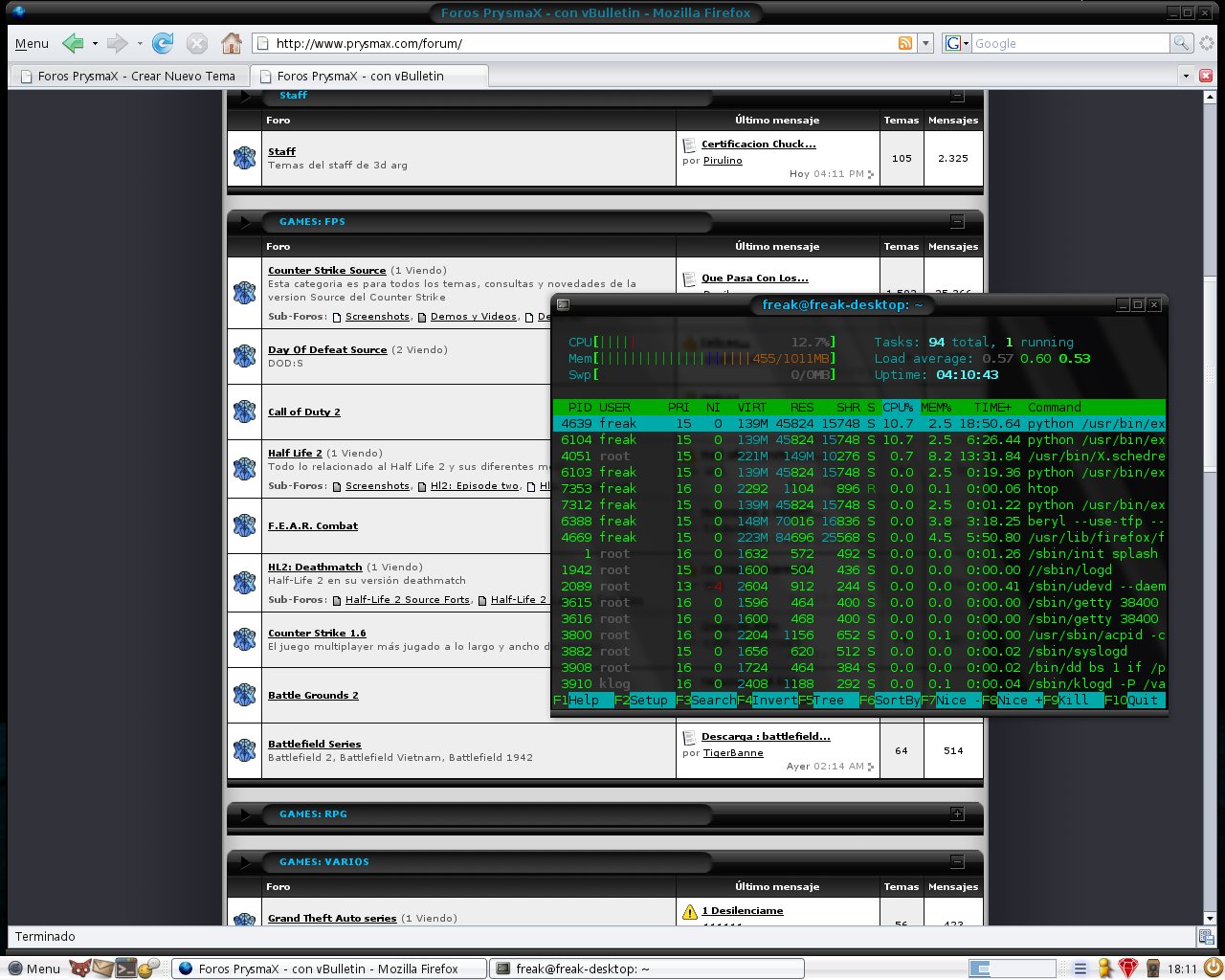The image size is (1225, 980).
Task: Open Certificacion Chuck last message link
Action: click(x=759, y=144)
